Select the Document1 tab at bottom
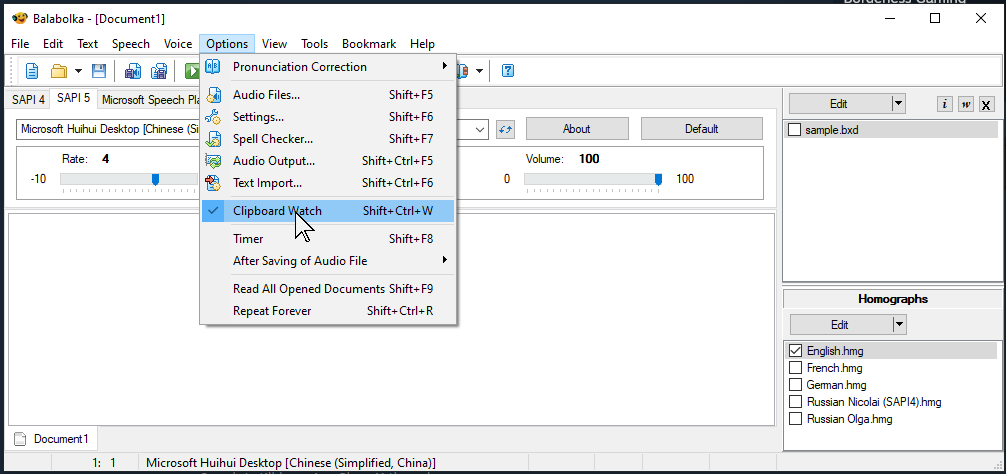Image resolution: width=1006 pixels, height=474 pixels. (x=53, y=439)
